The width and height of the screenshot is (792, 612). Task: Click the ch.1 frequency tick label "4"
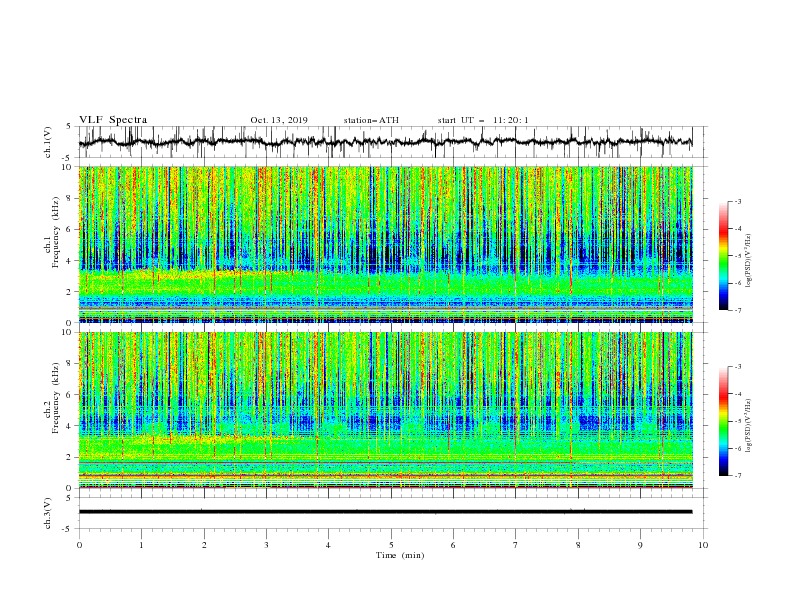pos(70,261)
